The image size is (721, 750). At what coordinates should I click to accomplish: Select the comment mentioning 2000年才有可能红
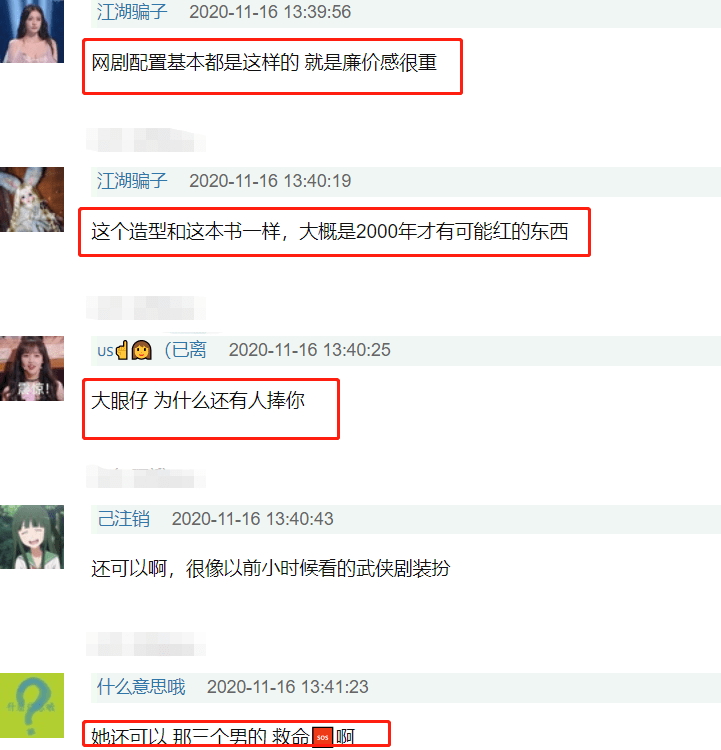(330, 232)
